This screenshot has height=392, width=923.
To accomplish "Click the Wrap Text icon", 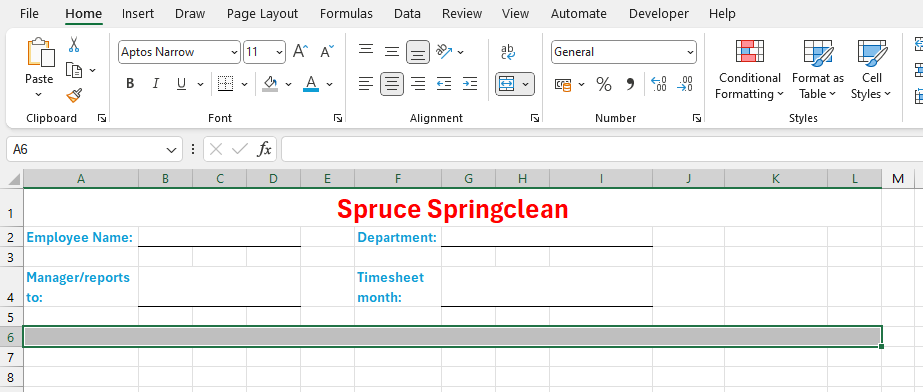I will pyautogui.click(x=508, y=52).
